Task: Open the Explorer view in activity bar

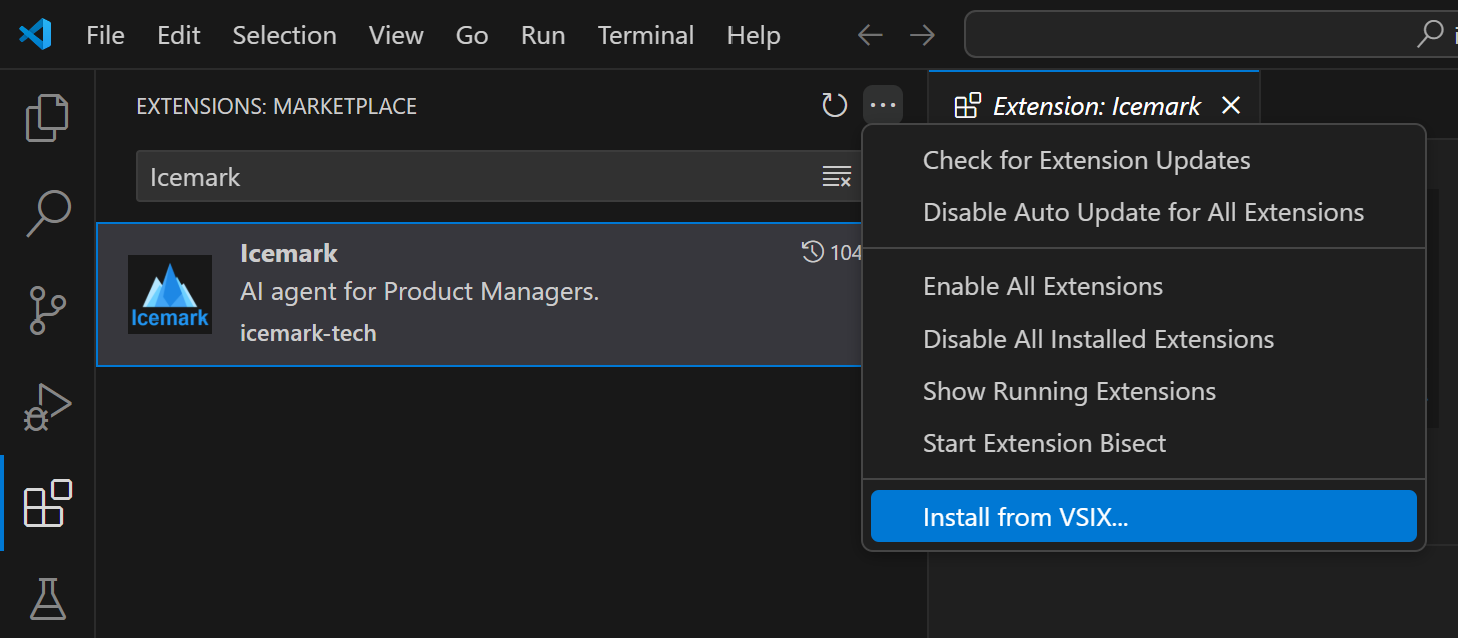Action: coord(47,117)
